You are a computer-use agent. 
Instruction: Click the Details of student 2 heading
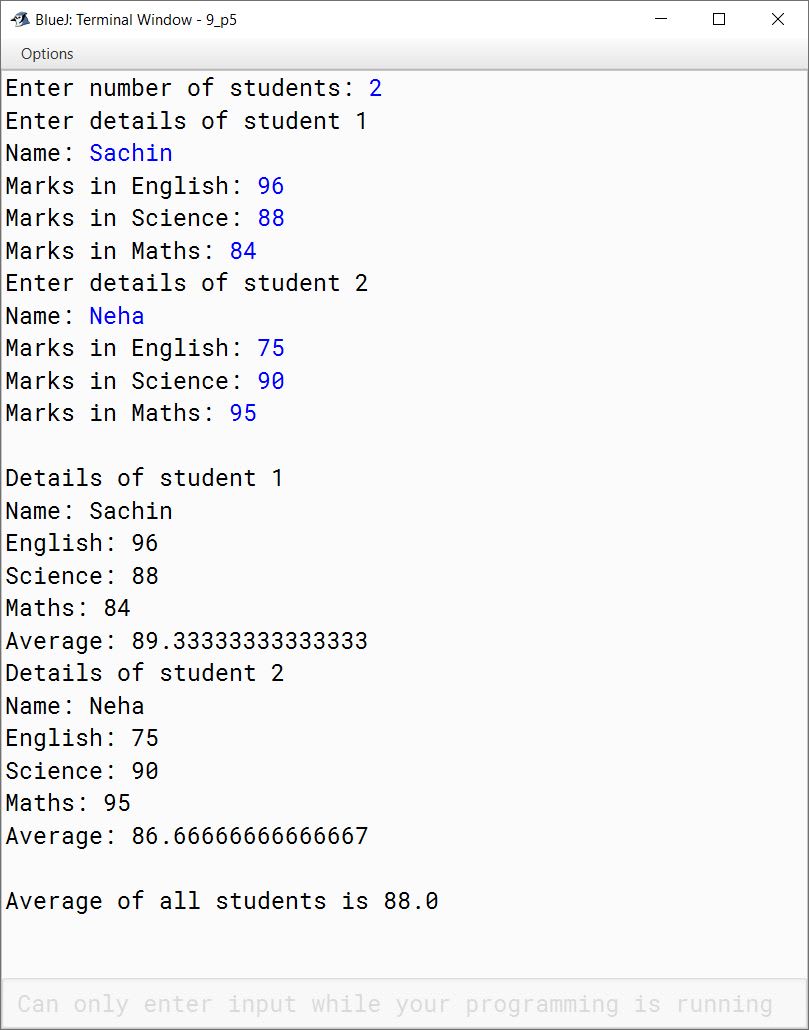(144, 673)
